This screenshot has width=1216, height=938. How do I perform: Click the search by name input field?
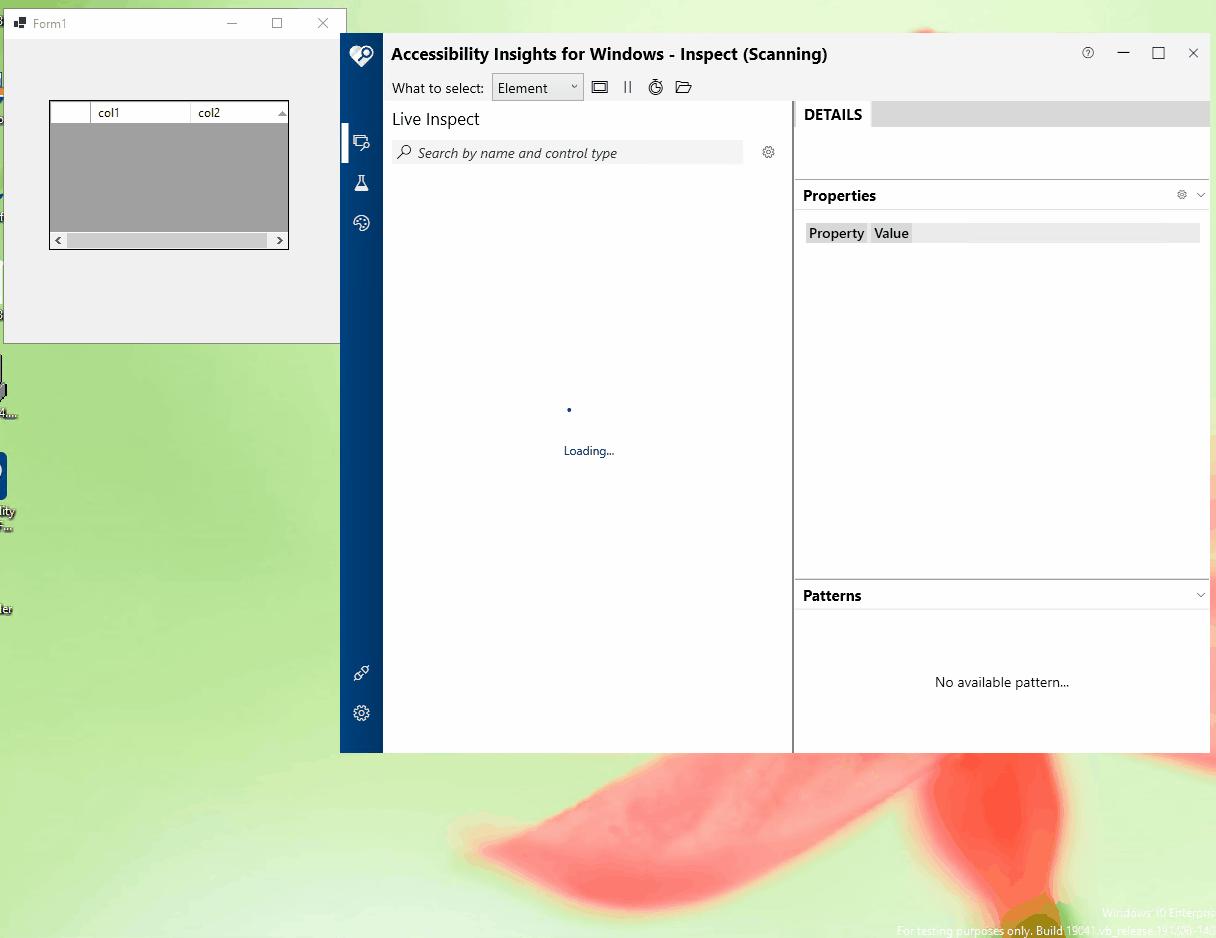click(x=567, y=152)
